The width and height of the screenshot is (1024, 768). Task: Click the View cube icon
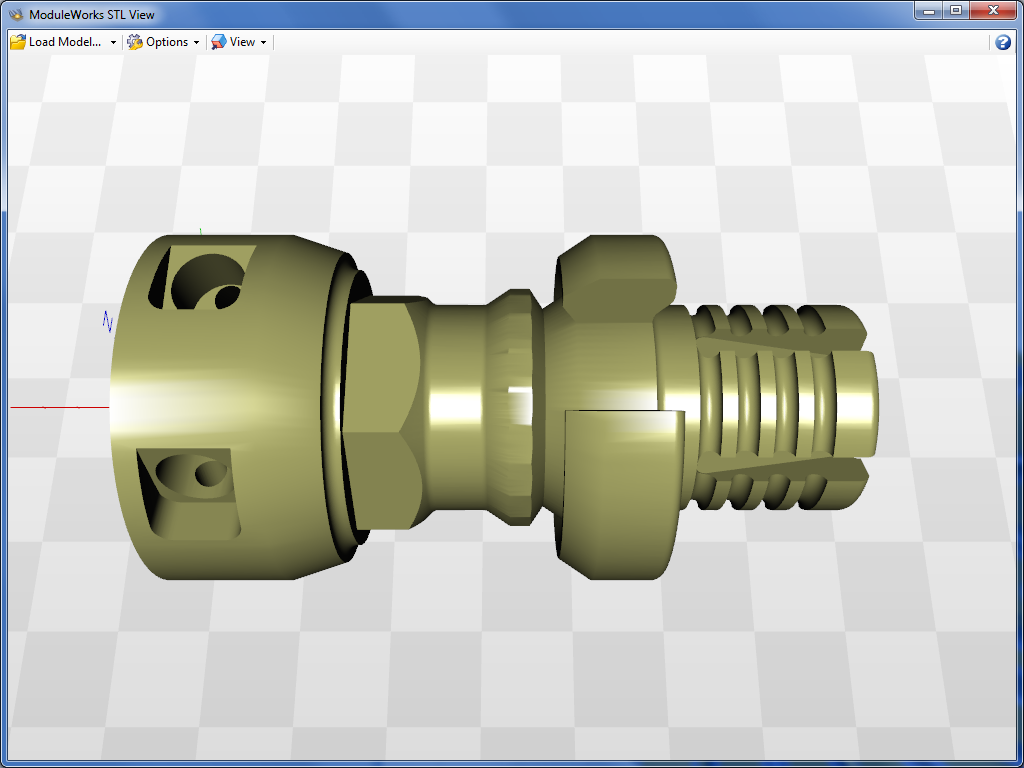[x=219, y=42]
